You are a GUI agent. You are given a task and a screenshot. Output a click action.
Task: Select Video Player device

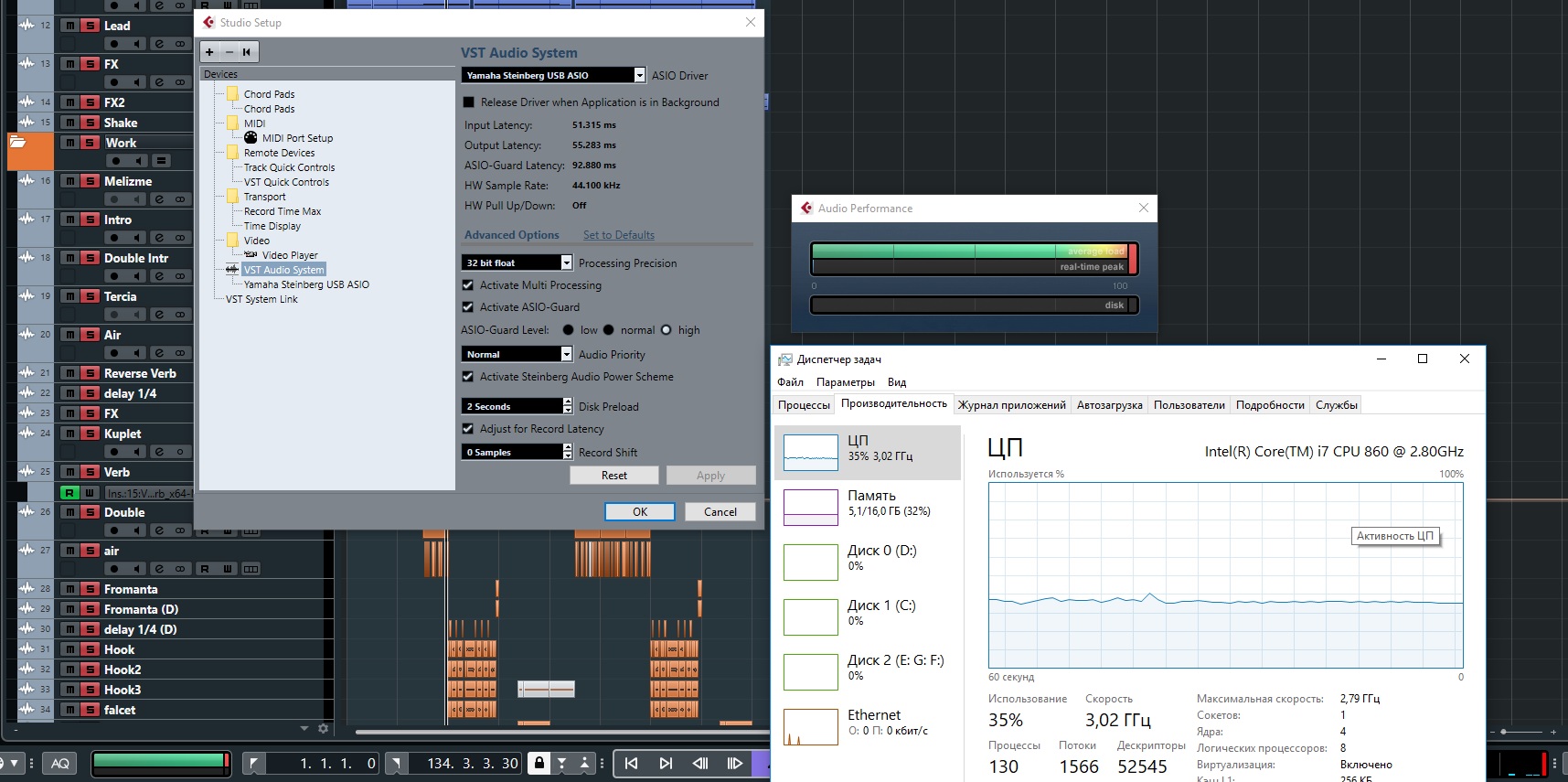click(290, 255)
